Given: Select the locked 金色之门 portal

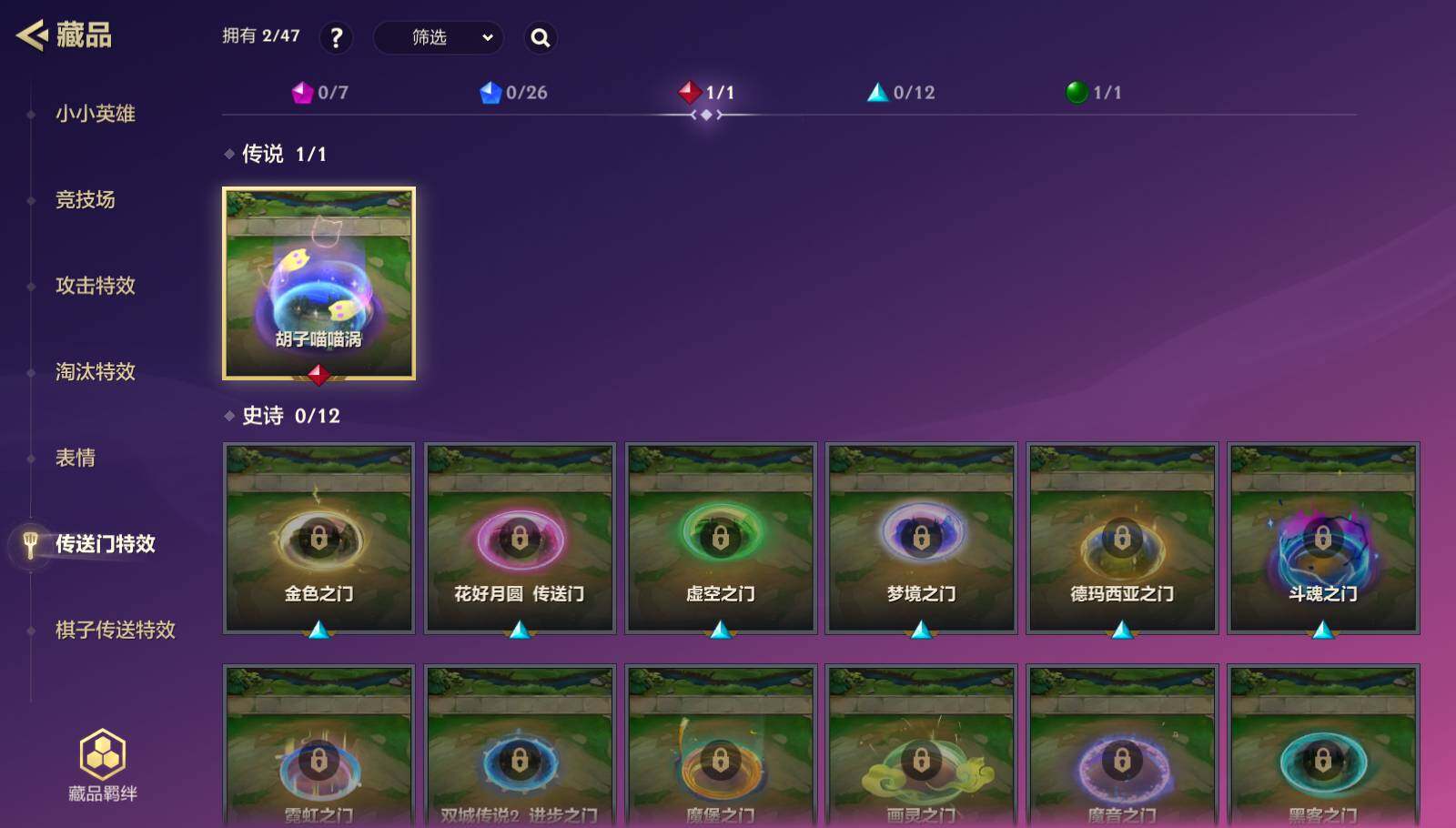Looking at the screenshot, I should pos(319,538).
